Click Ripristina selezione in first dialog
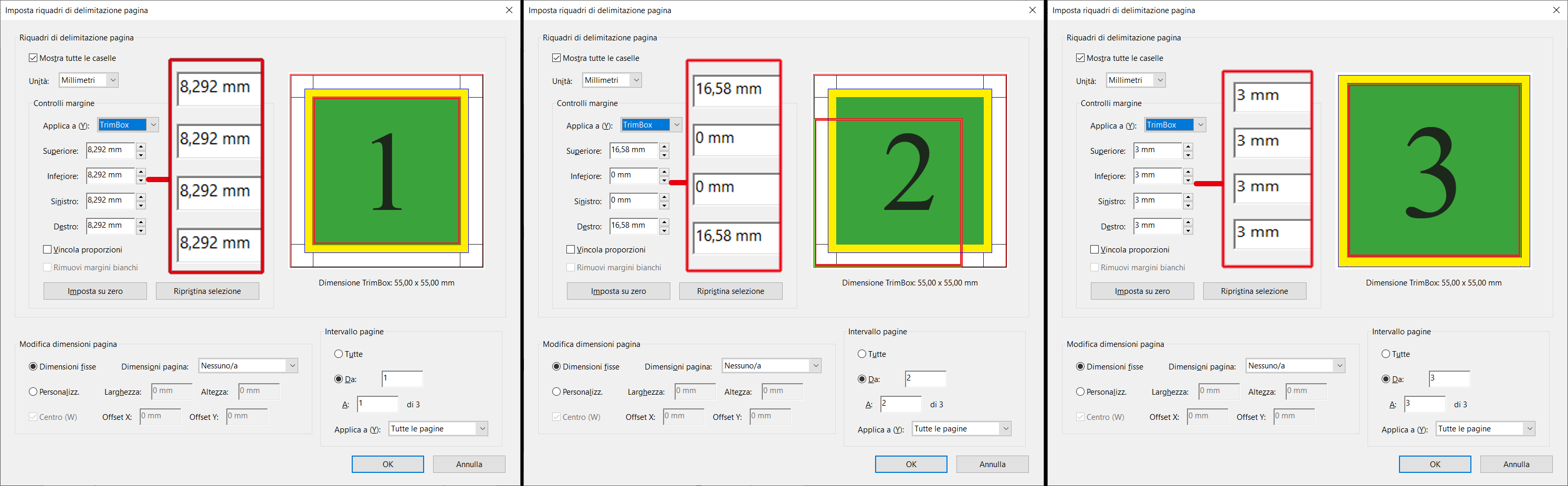 pos(207,291)
